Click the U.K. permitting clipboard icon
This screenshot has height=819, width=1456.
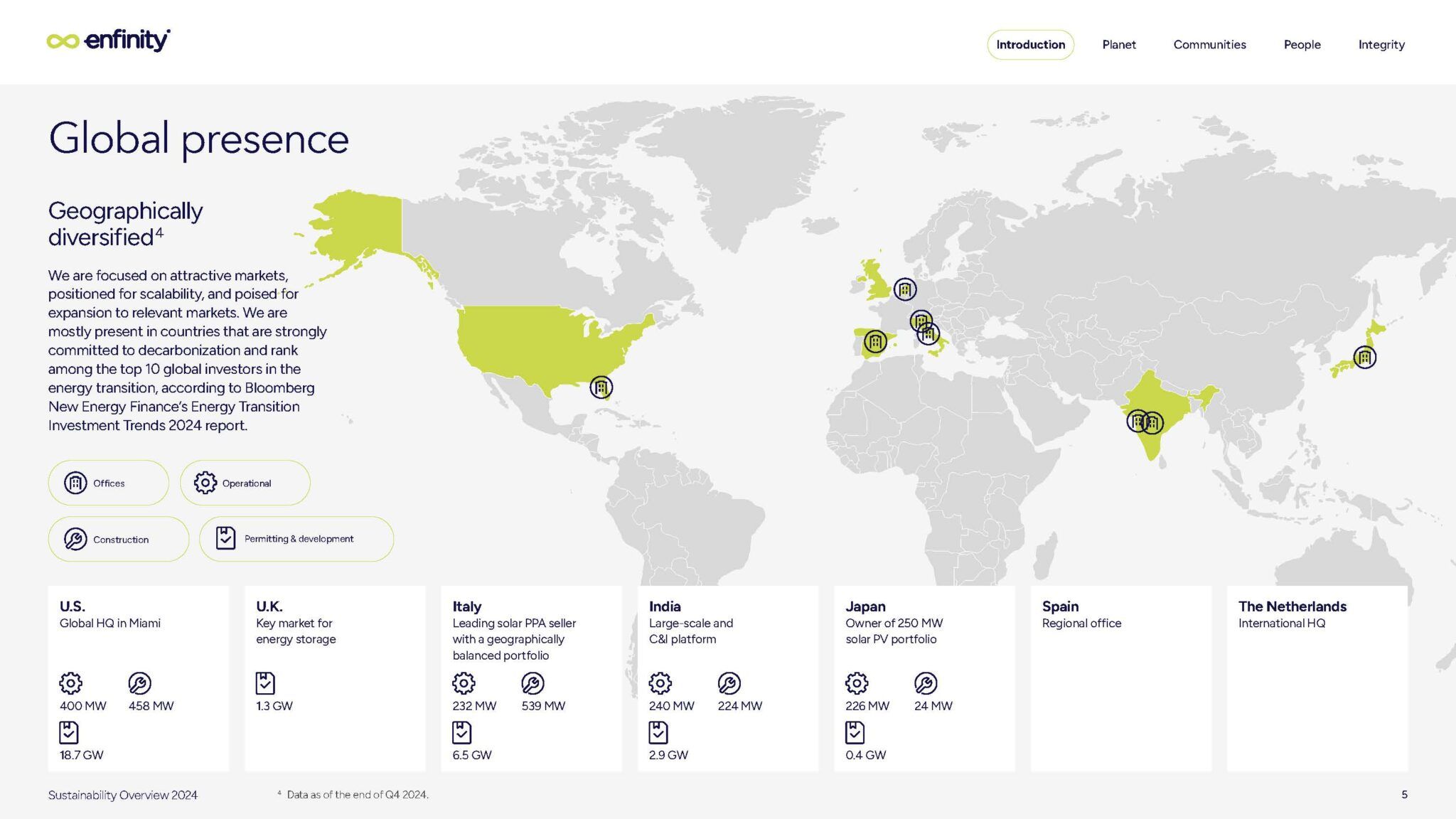(265, 683)
